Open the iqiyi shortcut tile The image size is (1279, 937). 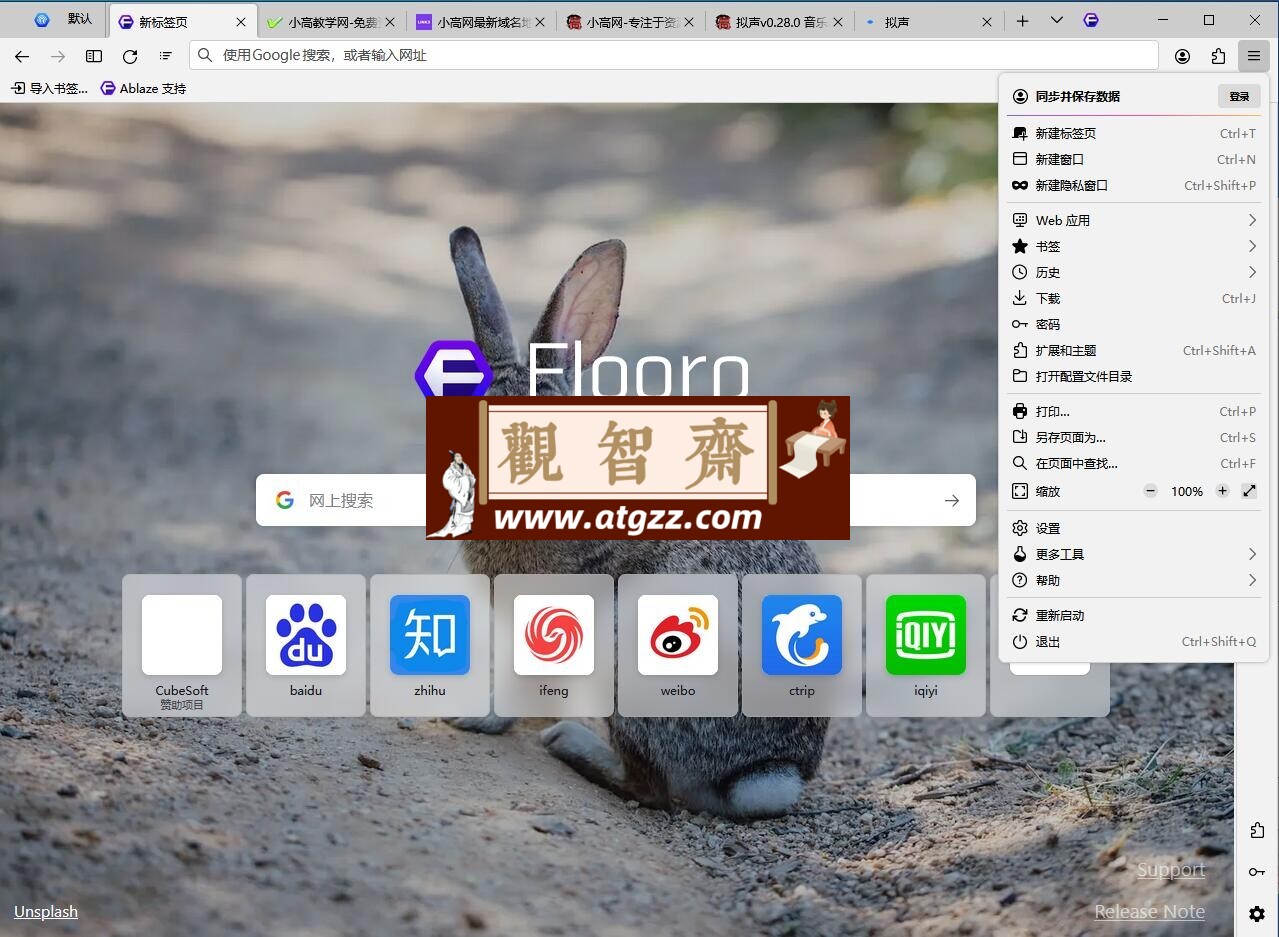(926, 645)
